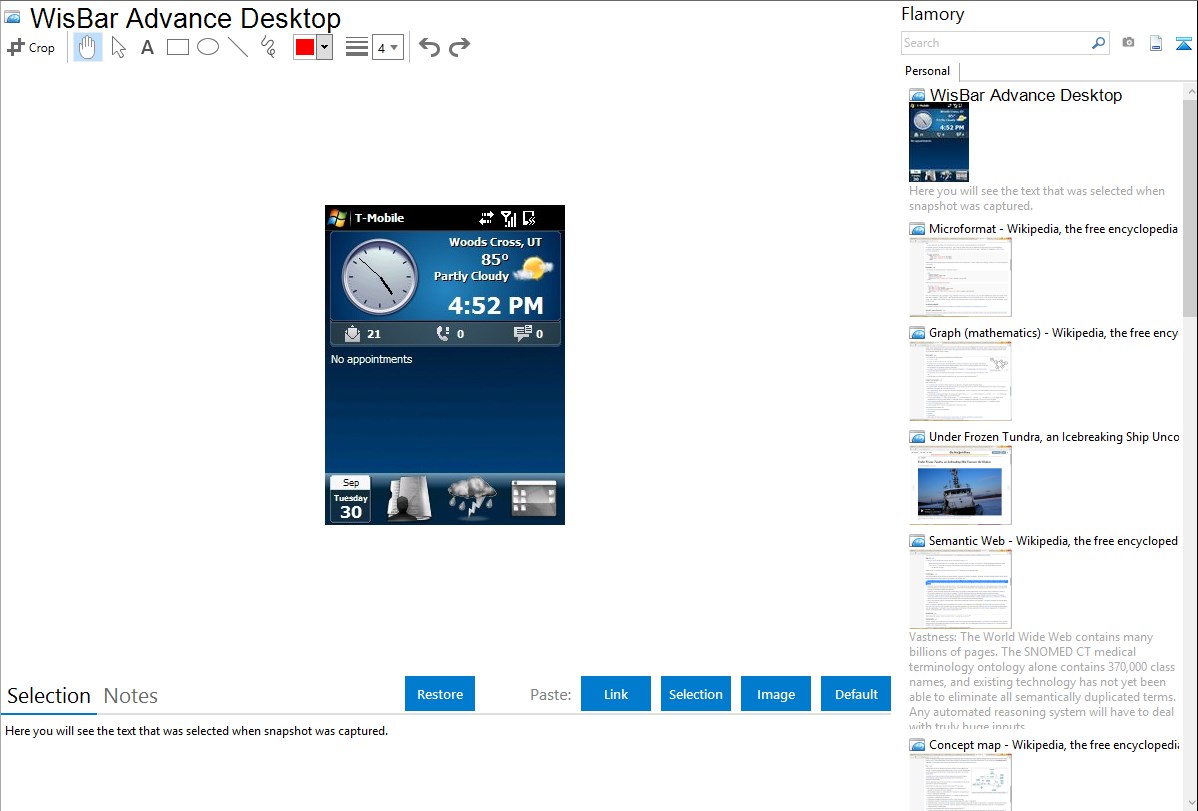Click the Restore button
The width and height of the screenshot is (1198, 811).
[x=440, y=694]
